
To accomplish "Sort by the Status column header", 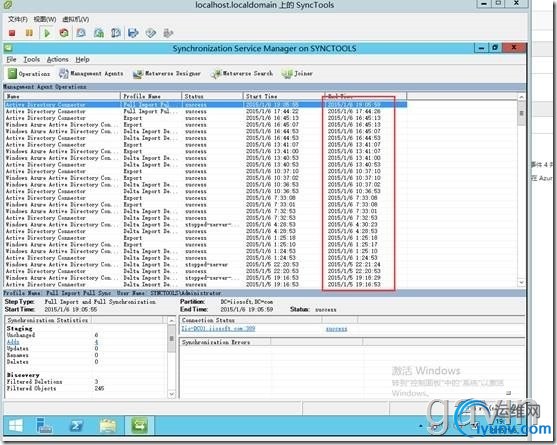I will (212, 96).
